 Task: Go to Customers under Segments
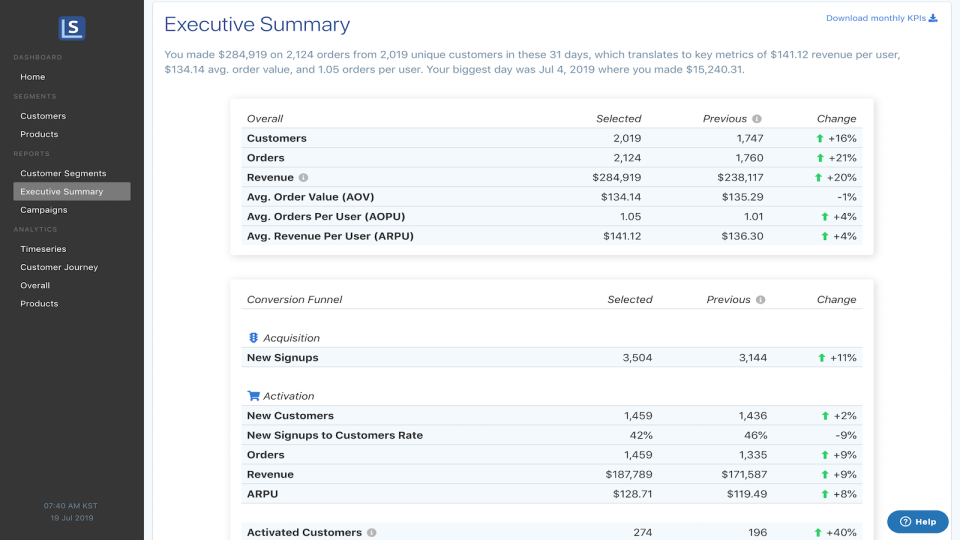[43, 116]
